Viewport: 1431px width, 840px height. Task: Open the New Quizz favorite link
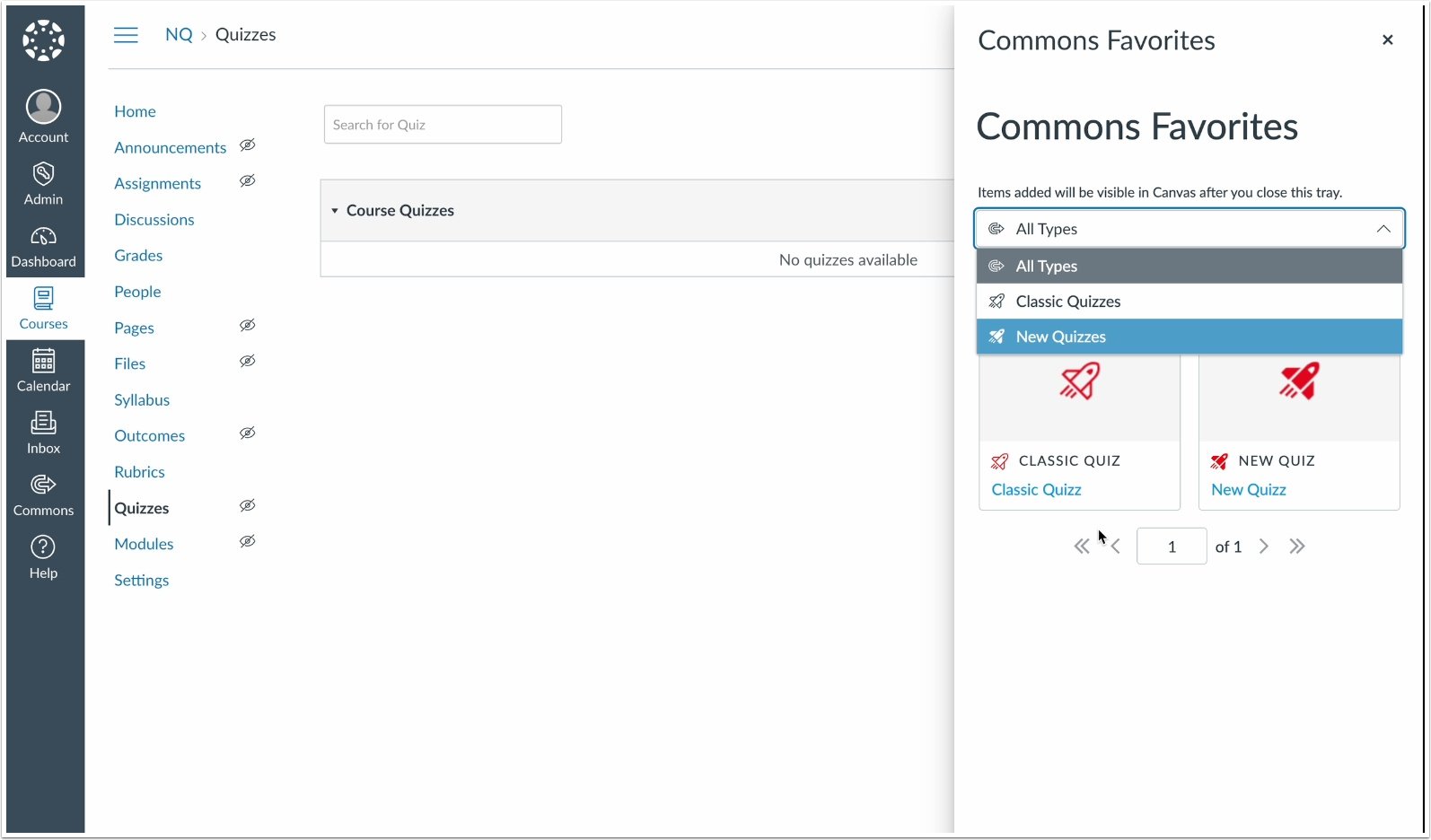pos(1249,490)
